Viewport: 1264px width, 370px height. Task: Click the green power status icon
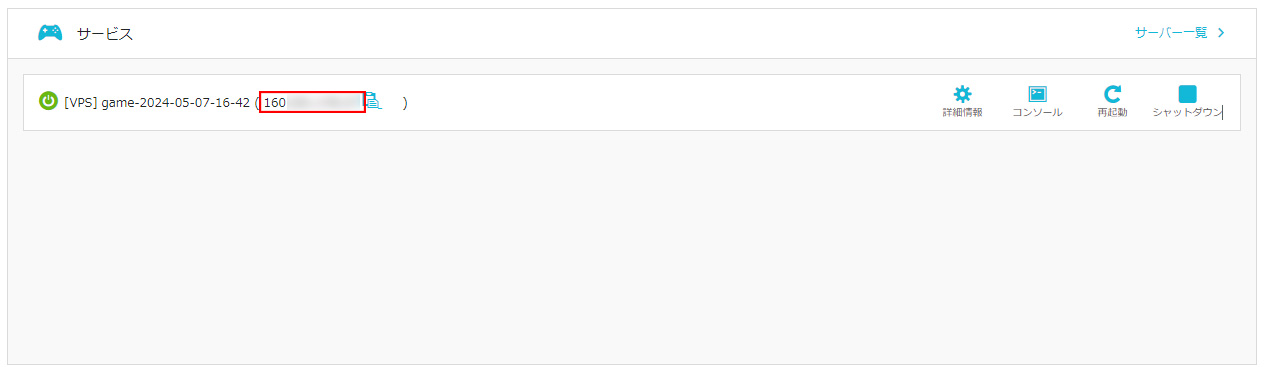[48, 102]
